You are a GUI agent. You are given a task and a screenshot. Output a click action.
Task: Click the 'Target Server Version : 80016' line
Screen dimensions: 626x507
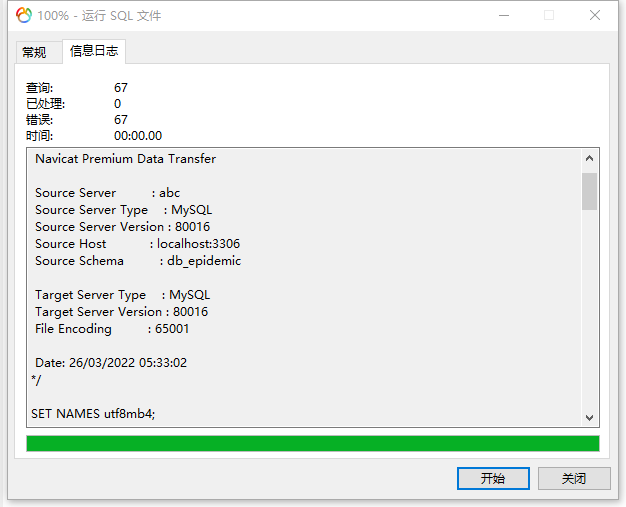[121, 311]
